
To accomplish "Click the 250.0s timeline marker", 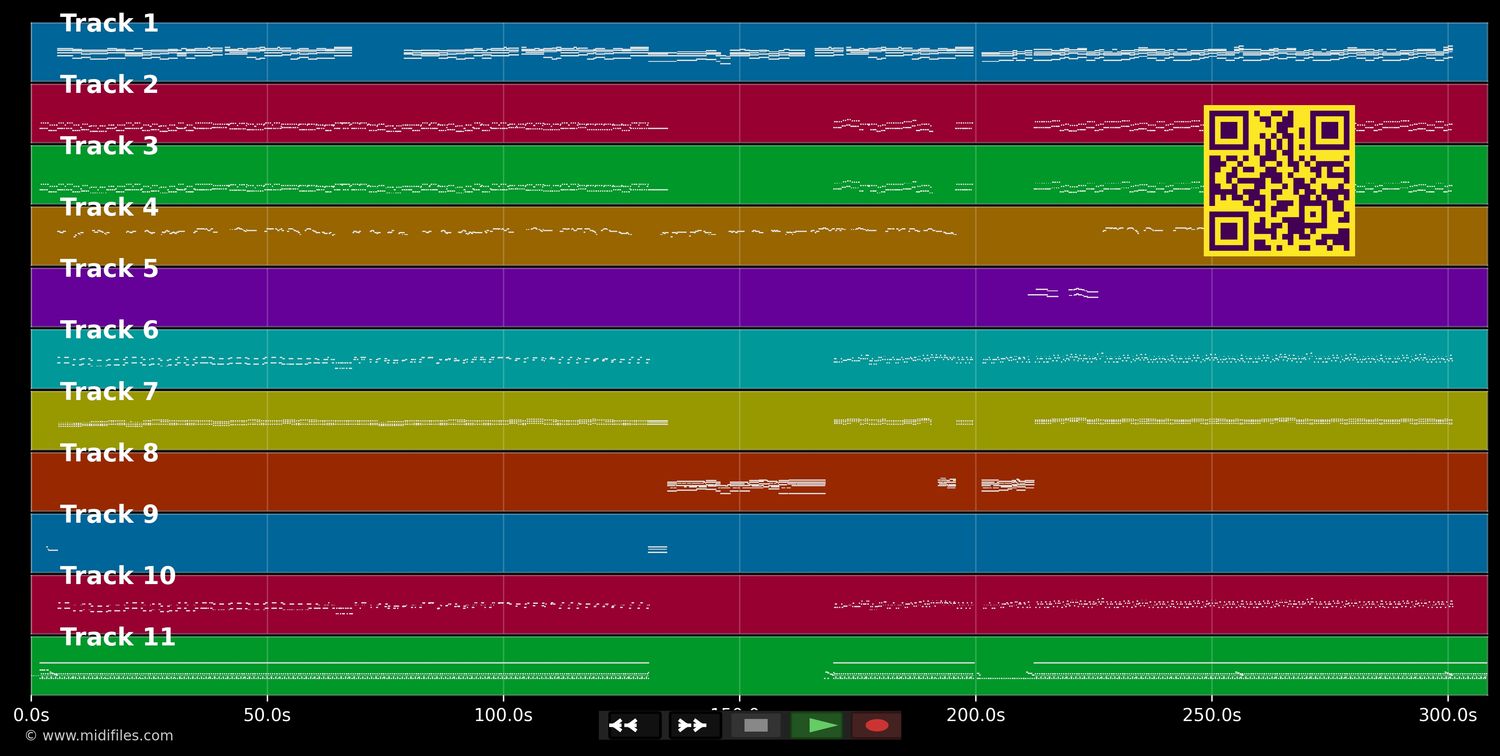I will (x=1212, y=715).
